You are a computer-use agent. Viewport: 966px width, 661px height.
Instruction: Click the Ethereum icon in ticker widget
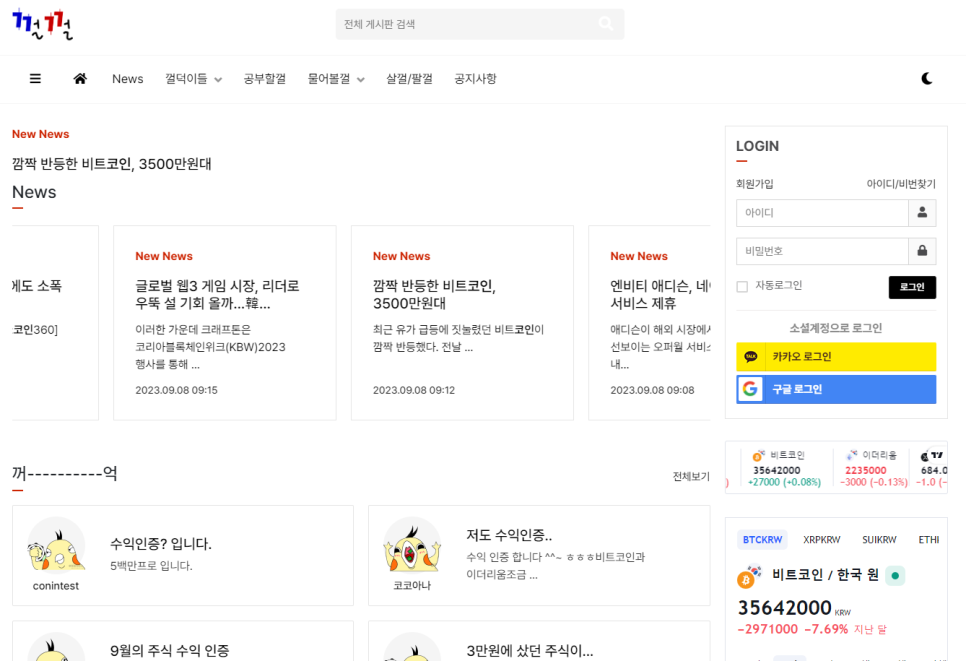pos(851,455)
